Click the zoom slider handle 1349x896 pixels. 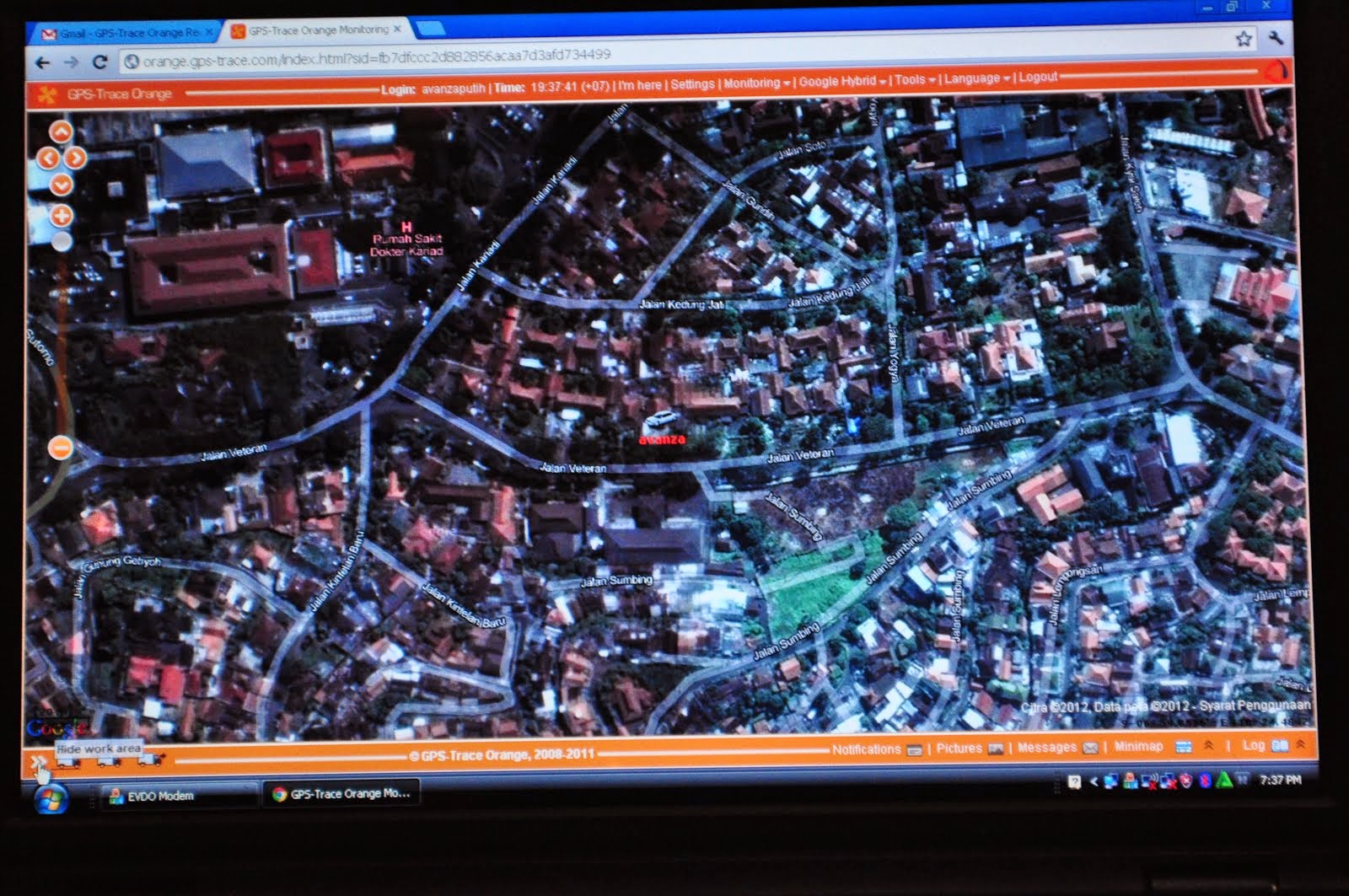click(x=62, y=242)
